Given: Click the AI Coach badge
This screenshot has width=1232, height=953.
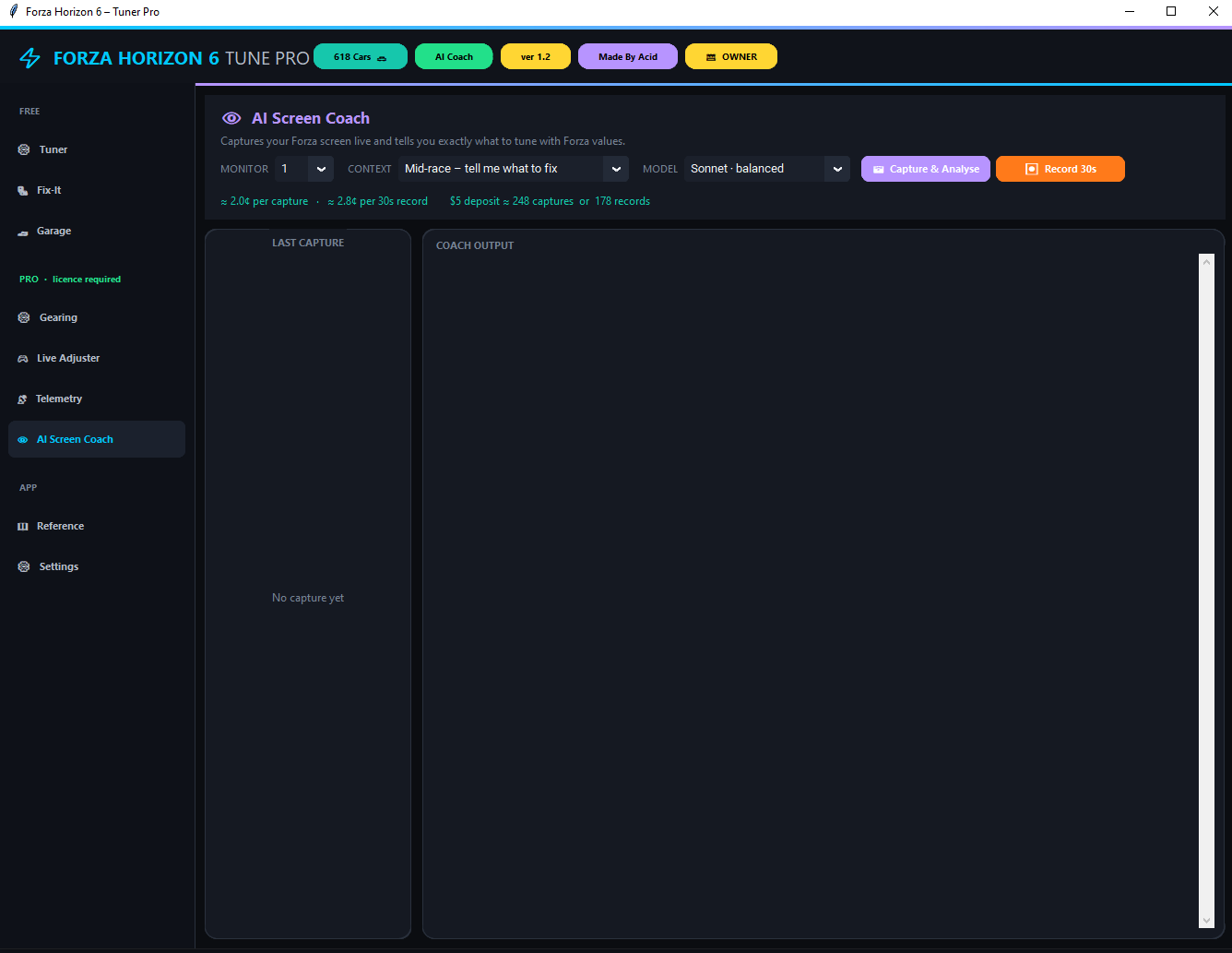Looking at the screenshot, I should click(454, 56).
